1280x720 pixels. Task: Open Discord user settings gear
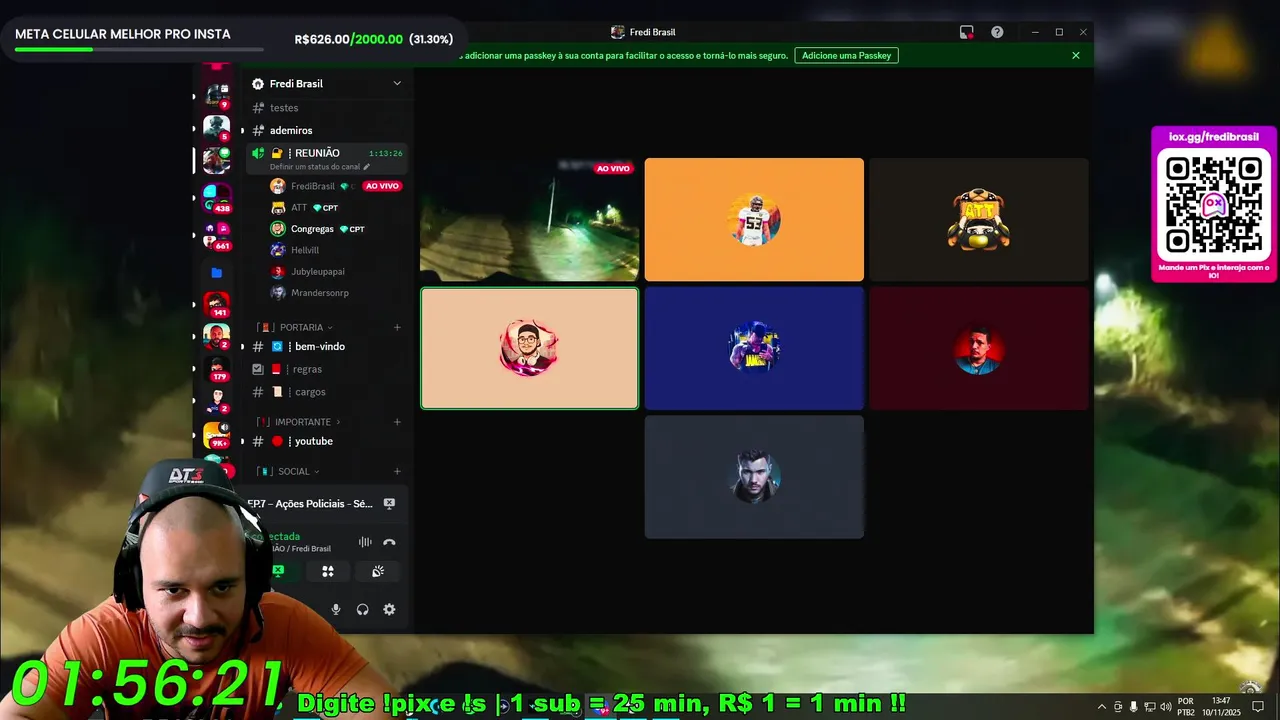point(389,609)
